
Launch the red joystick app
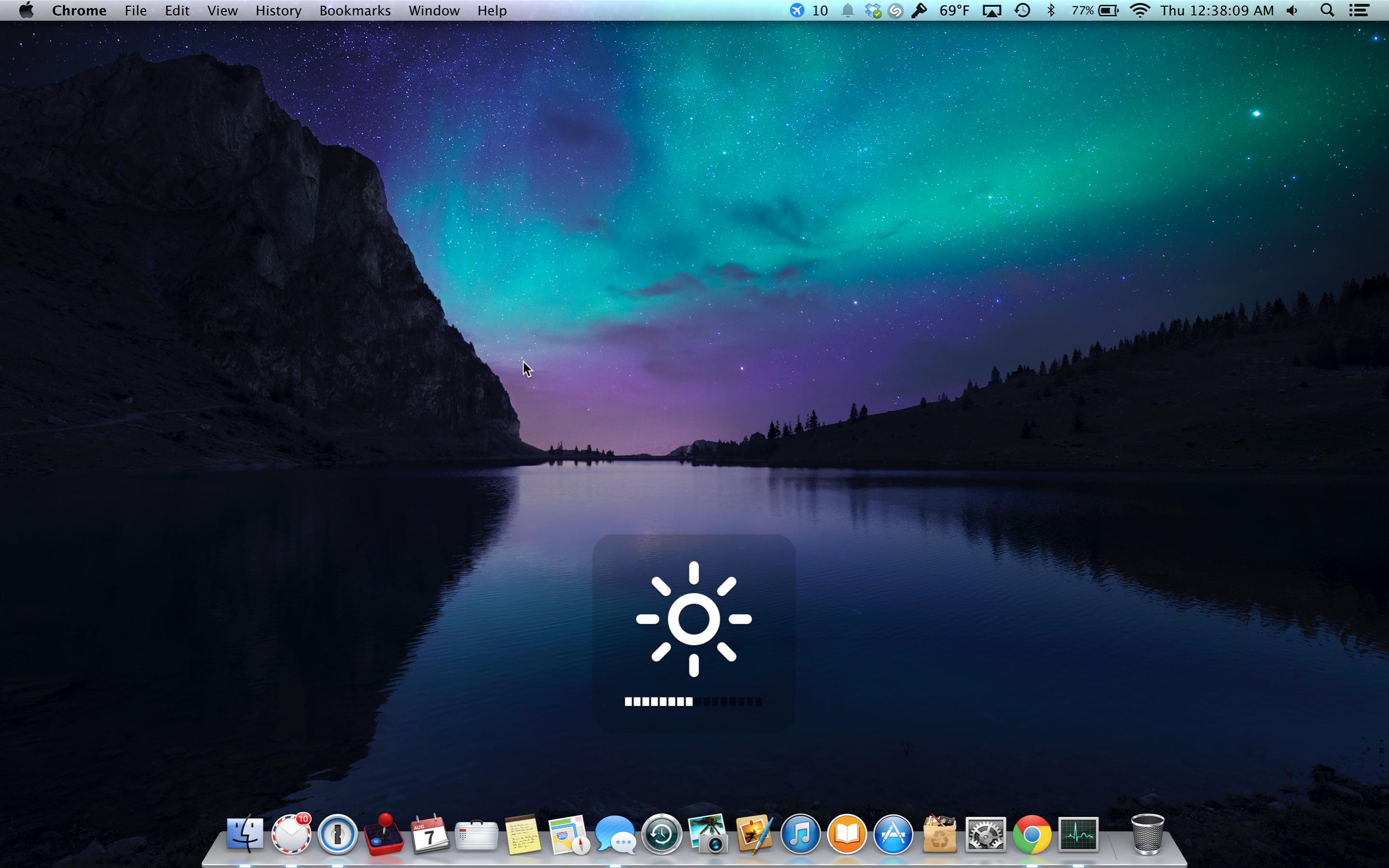pos(384,834)
